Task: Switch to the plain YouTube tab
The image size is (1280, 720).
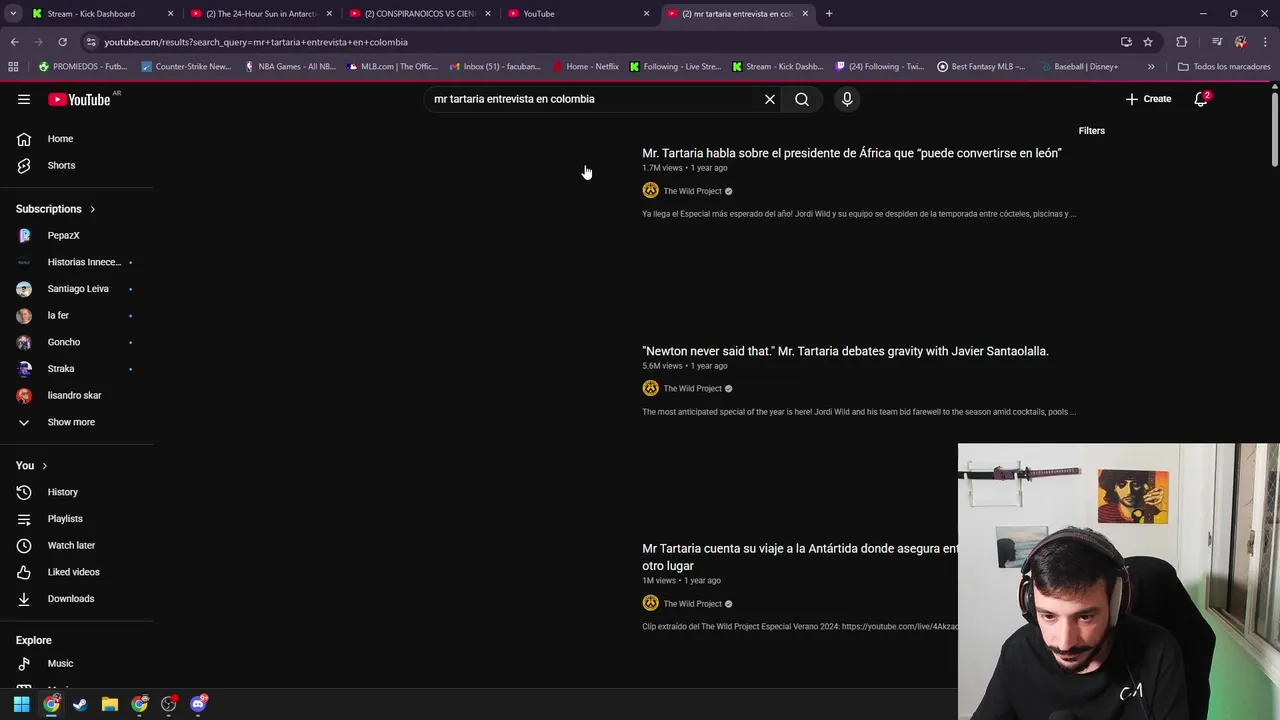Action: pyautogui.click(x=539, y=14)
